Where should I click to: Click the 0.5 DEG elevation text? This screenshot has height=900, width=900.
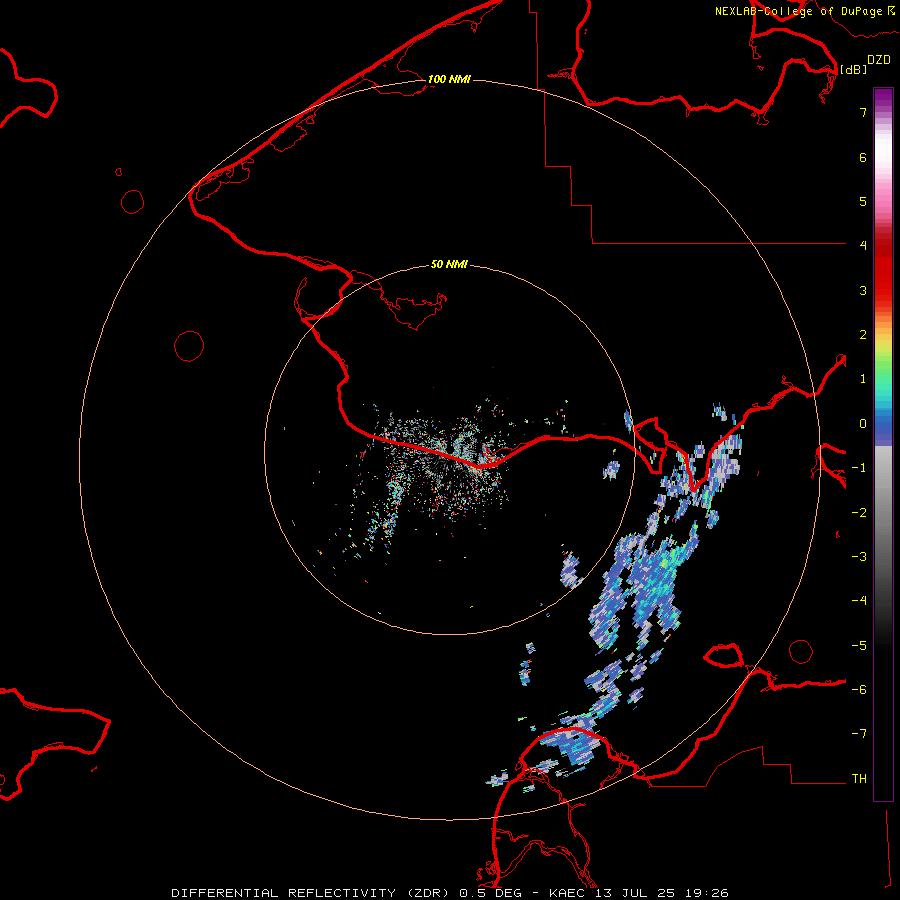click(491, 893)
